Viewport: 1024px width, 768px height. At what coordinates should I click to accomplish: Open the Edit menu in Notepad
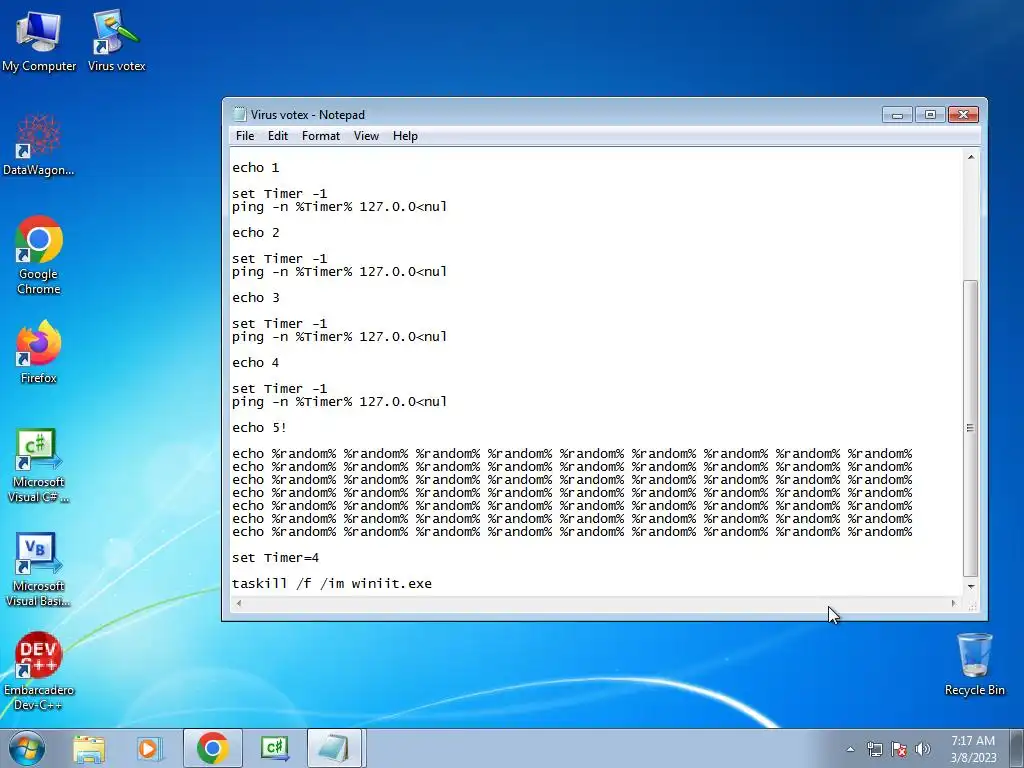278,136
